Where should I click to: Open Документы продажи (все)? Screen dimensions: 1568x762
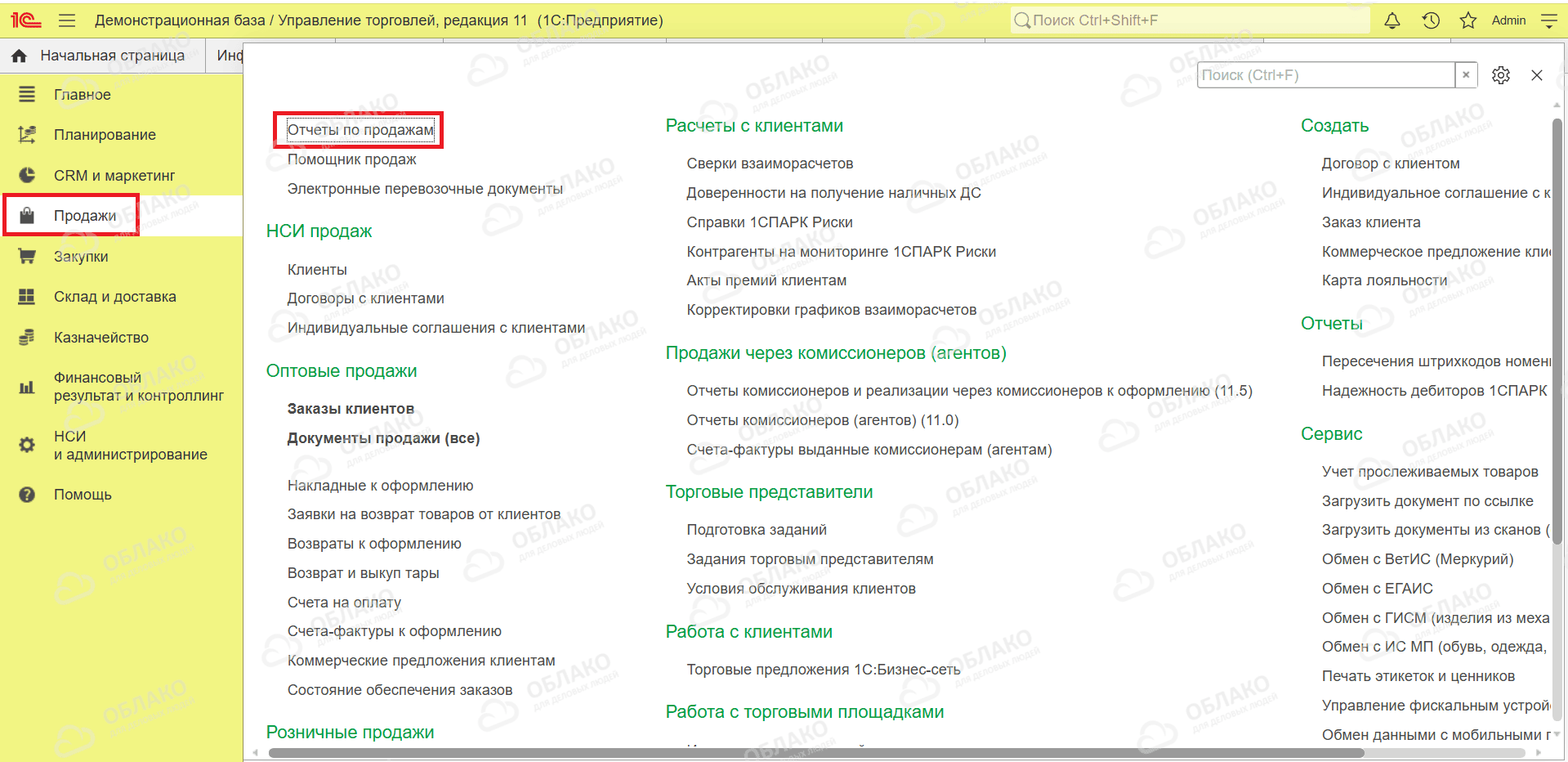tap(383, 438)
